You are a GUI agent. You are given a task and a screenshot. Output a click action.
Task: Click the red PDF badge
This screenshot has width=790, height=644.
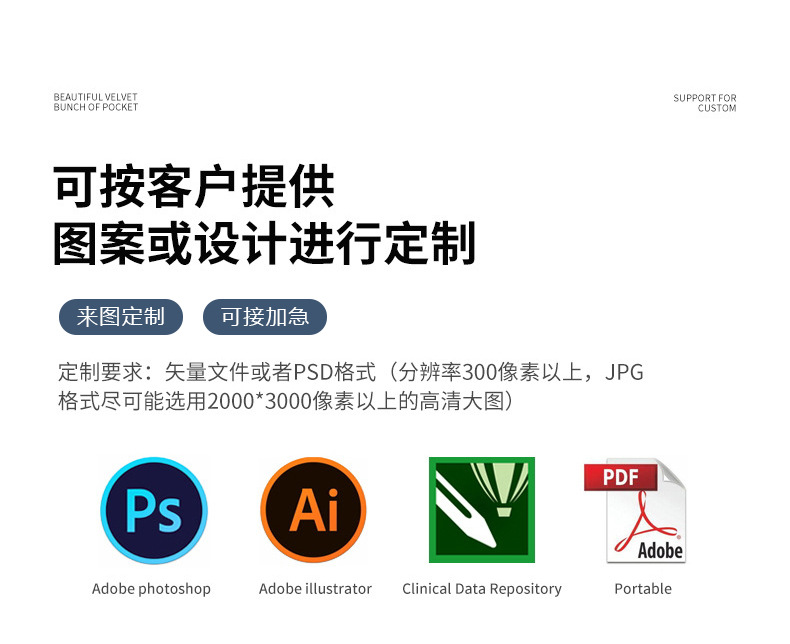(x=621, y=477)
